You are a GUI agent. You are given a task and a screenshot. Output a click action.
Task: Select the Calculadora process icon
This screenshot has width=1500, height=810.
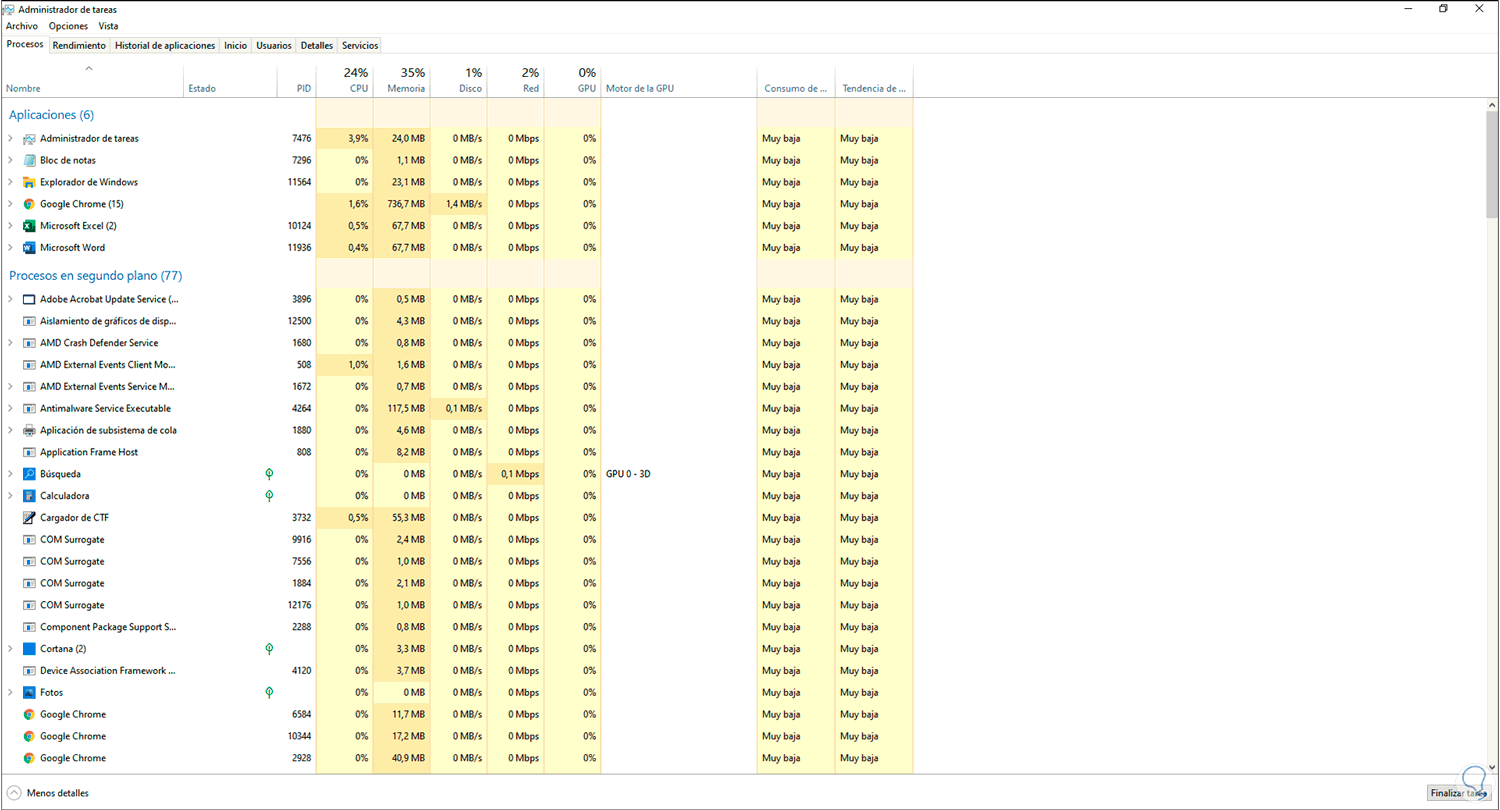click(27, 496)
